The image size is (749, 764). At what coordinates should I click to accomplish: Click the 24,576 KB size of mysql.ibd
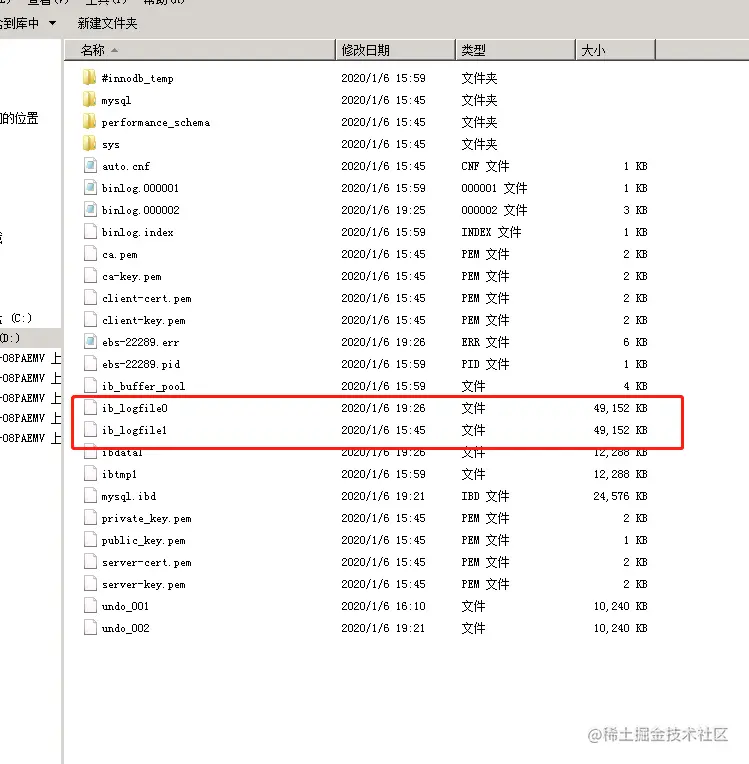(x=620, y=496)
